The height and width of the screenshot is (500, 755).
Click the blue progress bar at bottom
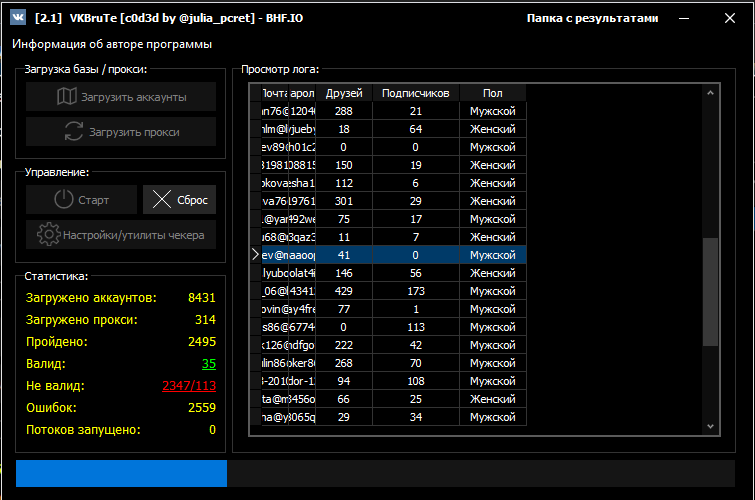[x=121, y=473]
